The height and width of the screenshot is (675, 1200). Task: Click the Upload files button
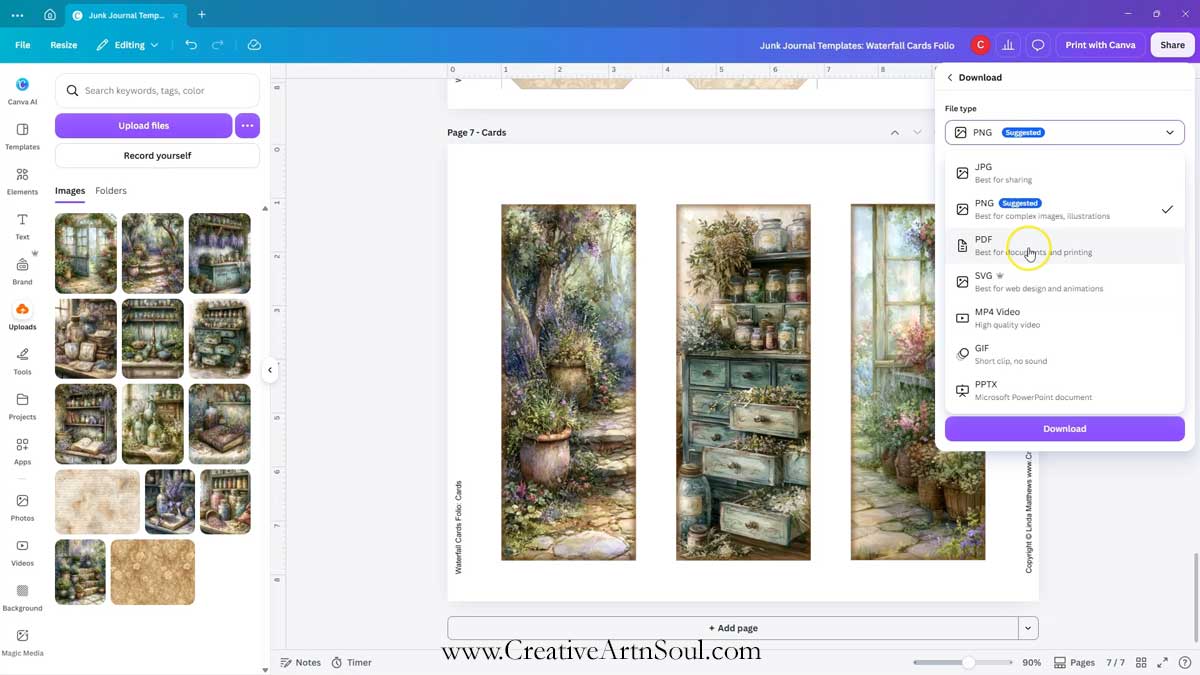[143, 126]
